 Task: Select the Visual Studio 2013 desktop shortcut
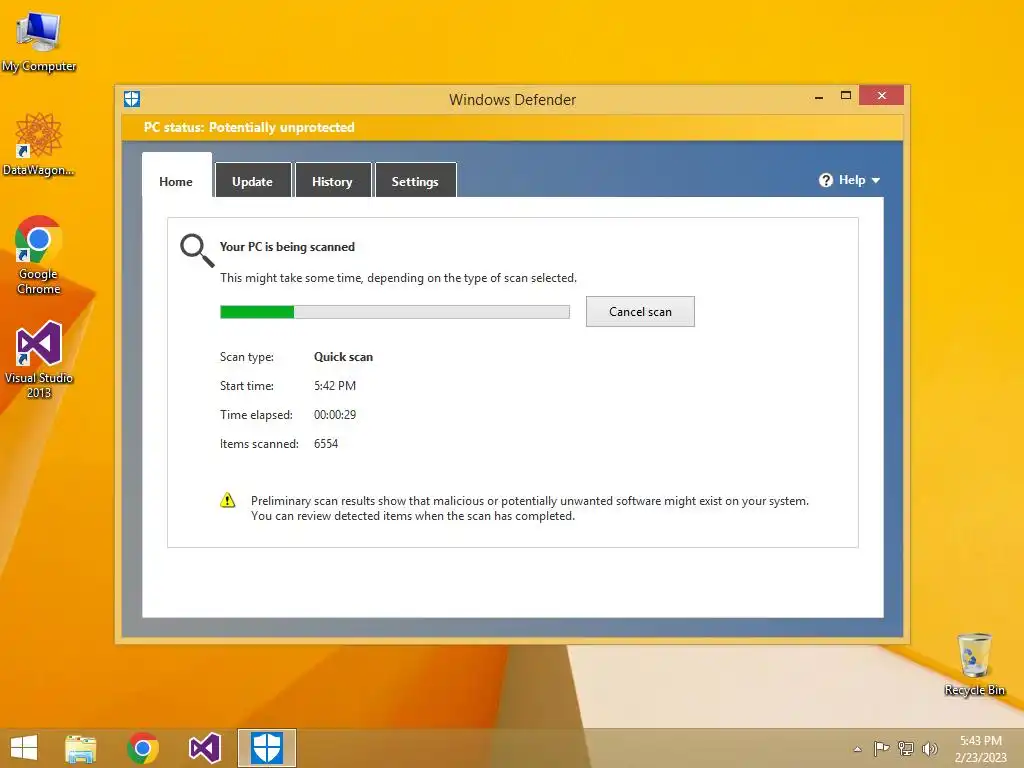pos(39,359)
